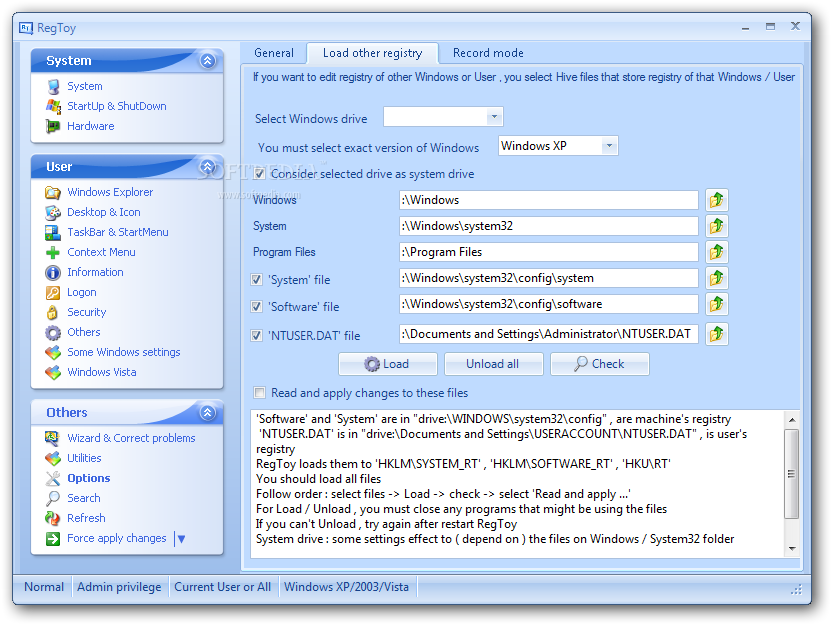
Task: Click the Windows Vista icon
Action: coord(53,372)
